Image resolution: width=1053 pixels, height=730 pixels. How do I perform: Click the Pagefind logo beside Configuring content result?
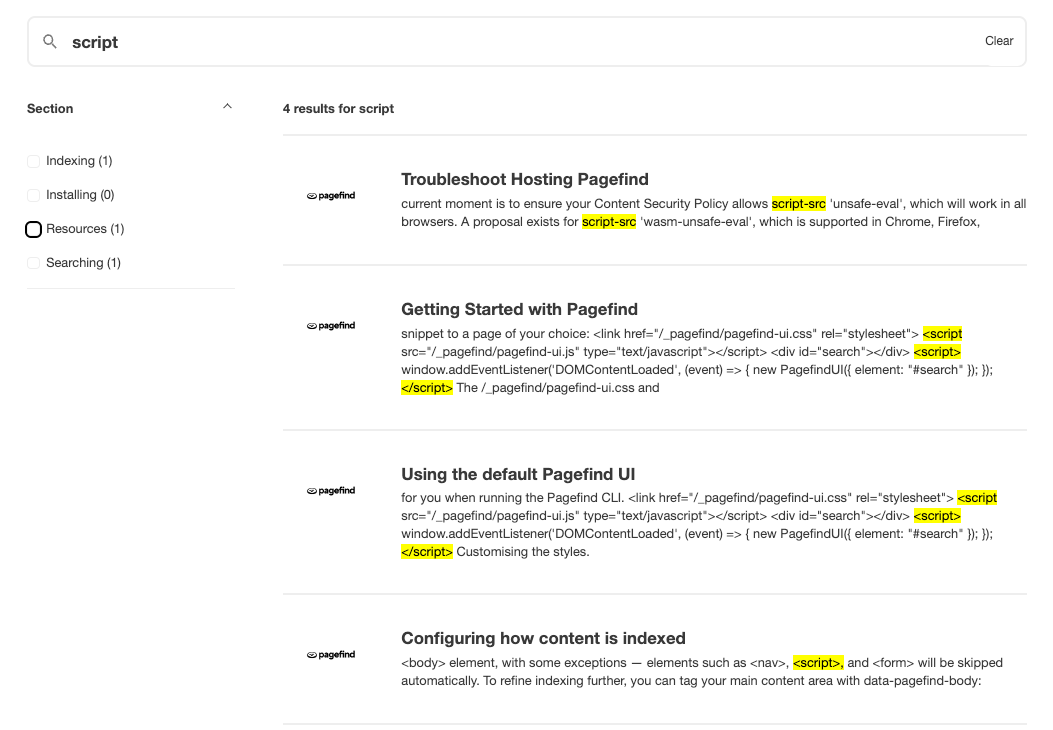coord(331,655)
